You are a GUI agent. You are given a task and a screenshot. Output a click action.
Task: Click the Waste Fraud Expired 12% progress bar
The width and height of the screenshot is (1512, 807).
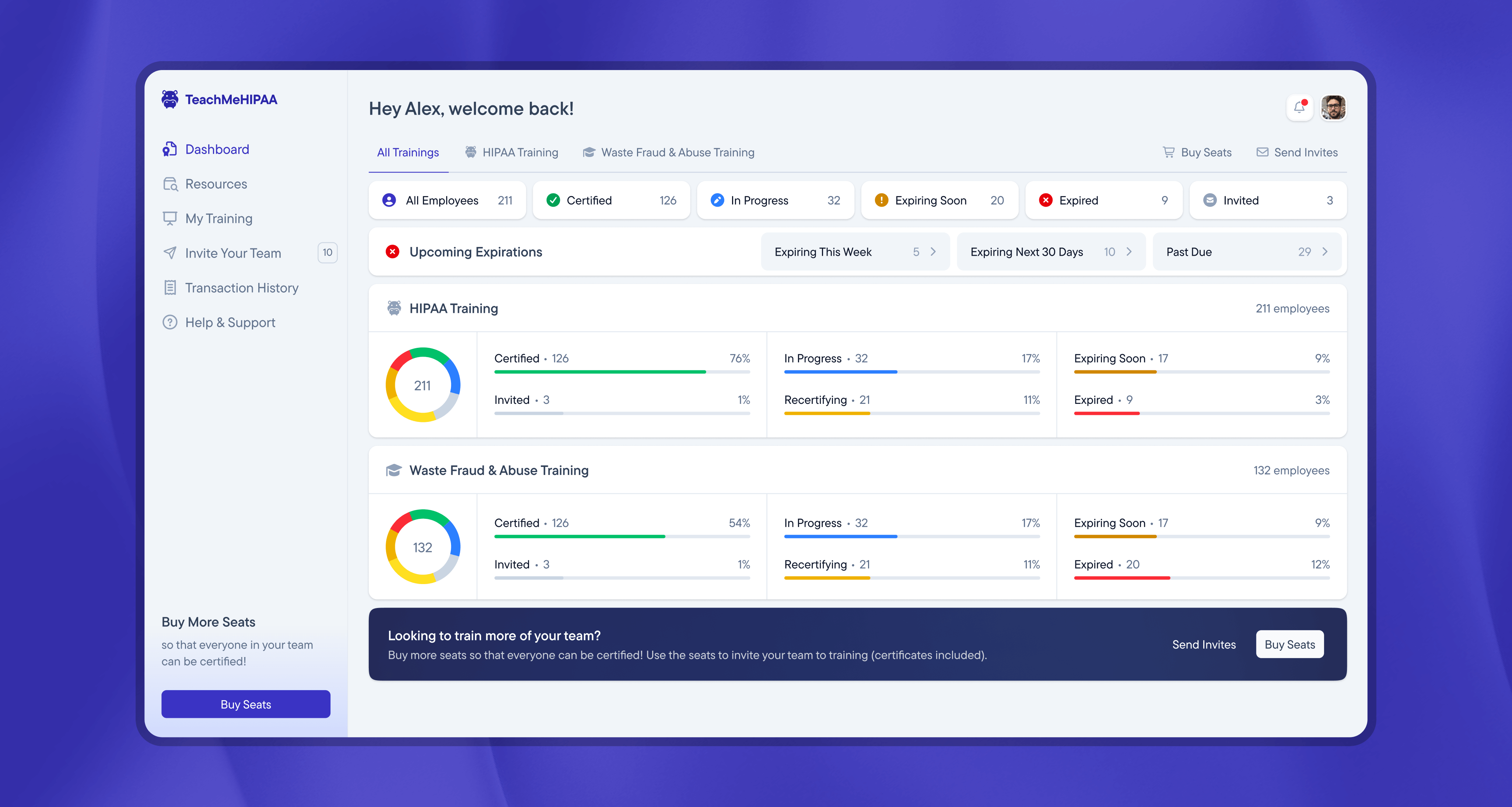click(x=1201, y=578)
